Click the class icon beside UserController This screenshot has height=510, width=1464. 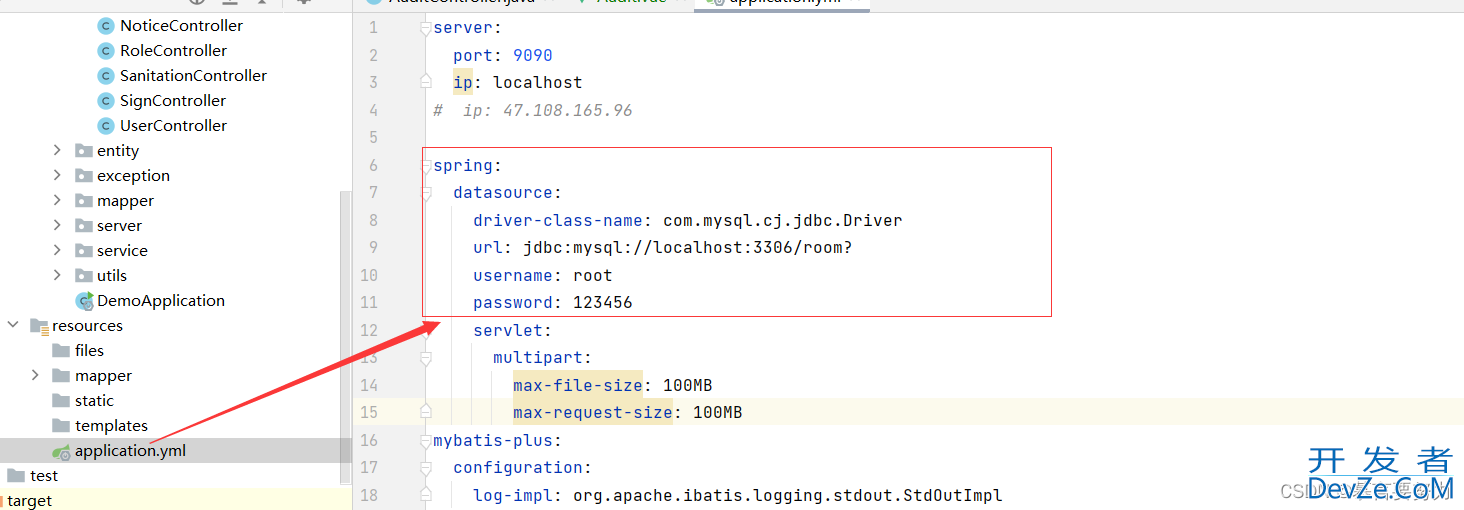[106, 125]
